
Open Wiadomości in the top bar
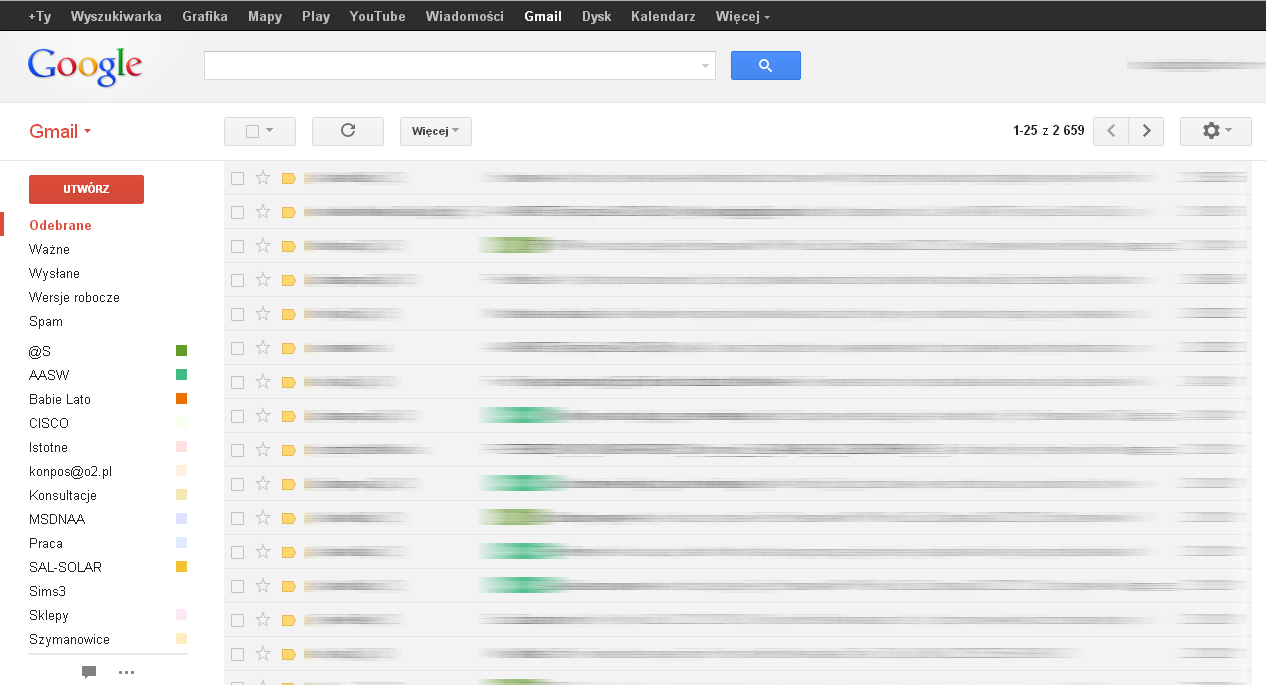[x=465, y=16]
